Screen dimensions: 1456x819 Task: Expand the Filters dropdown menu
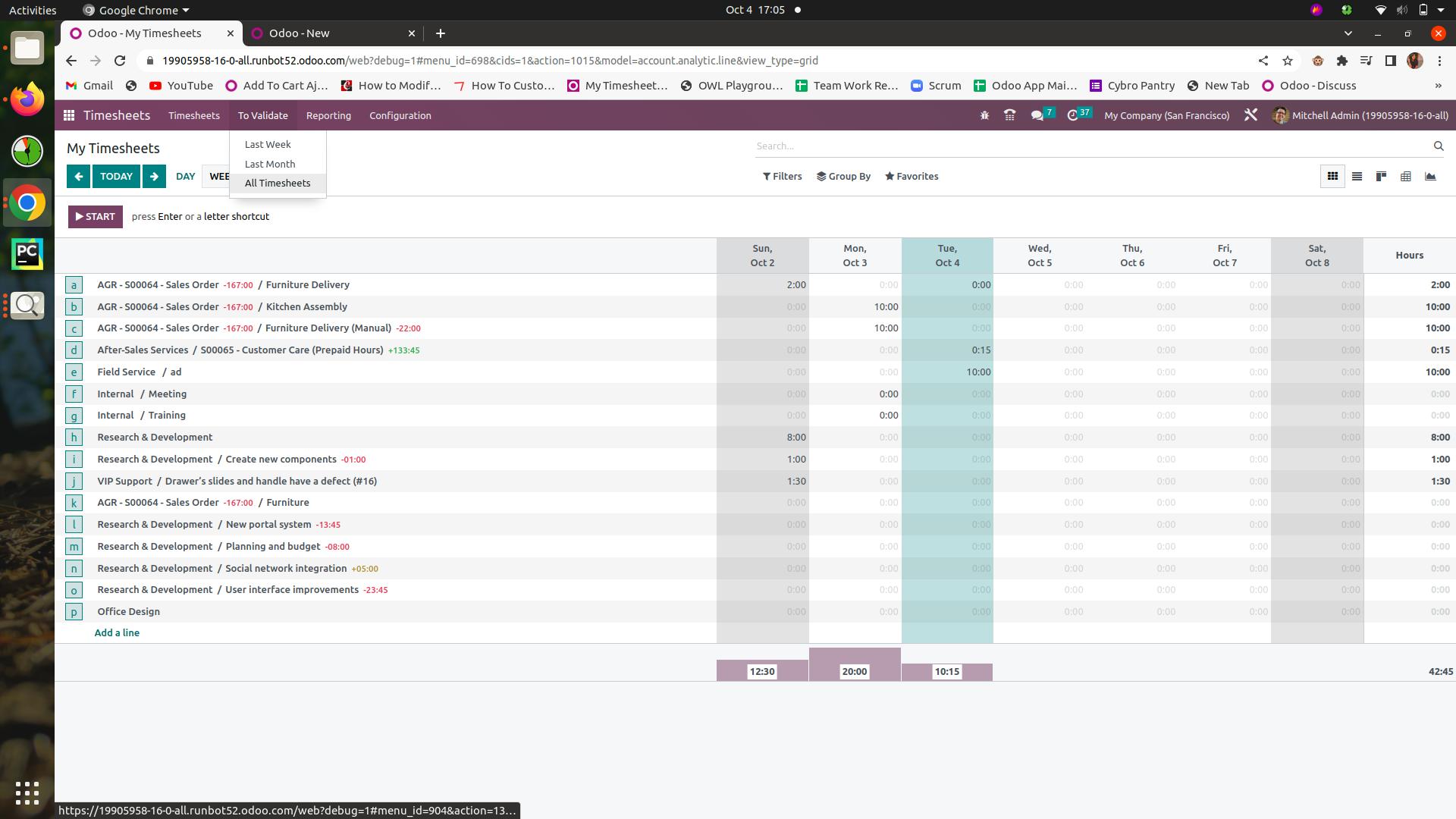tap(782, 176)
